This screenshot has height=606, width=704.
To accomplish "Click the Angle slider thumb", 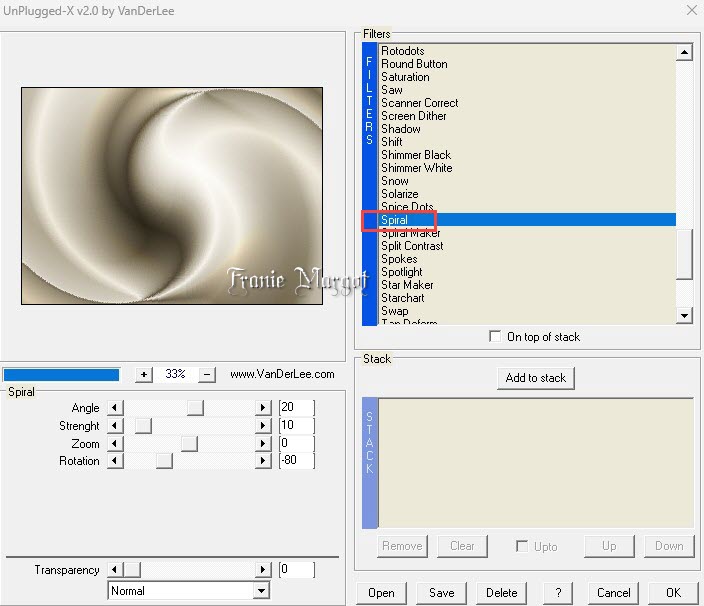I will click(x=195, y=408).
